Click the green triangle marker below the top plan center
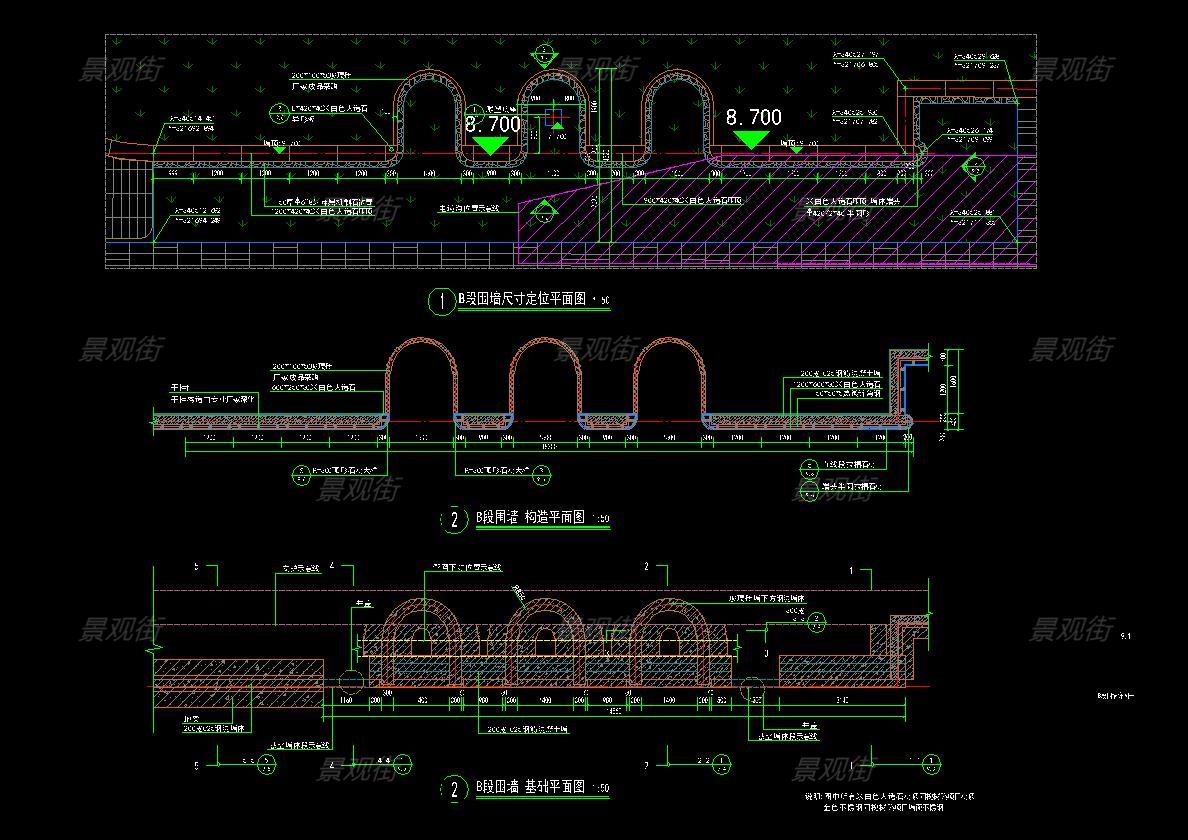Viewport: 1188px width, 840px height. (x=543, y=210)
